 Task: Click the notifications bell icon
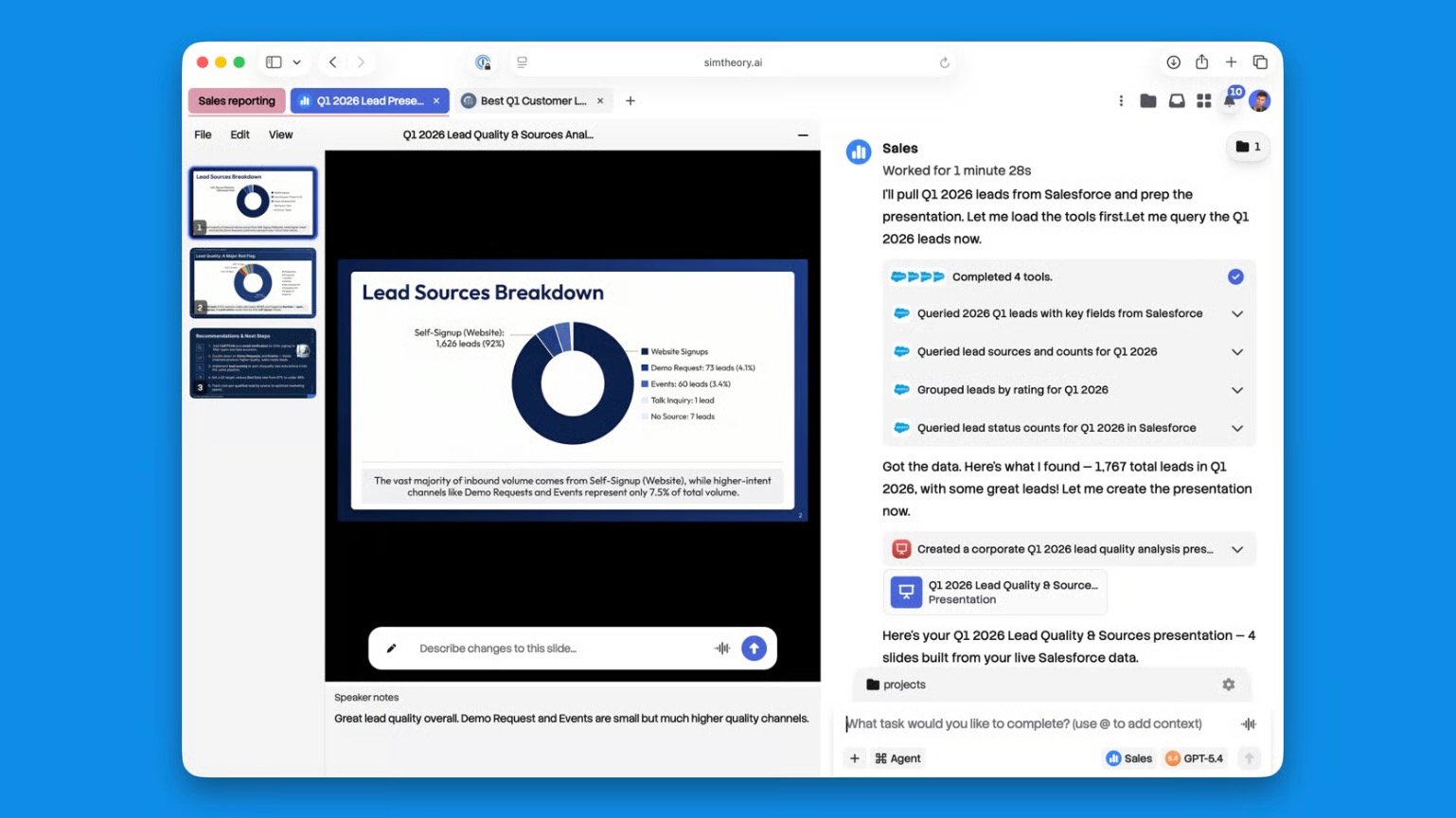(1230, 100)
